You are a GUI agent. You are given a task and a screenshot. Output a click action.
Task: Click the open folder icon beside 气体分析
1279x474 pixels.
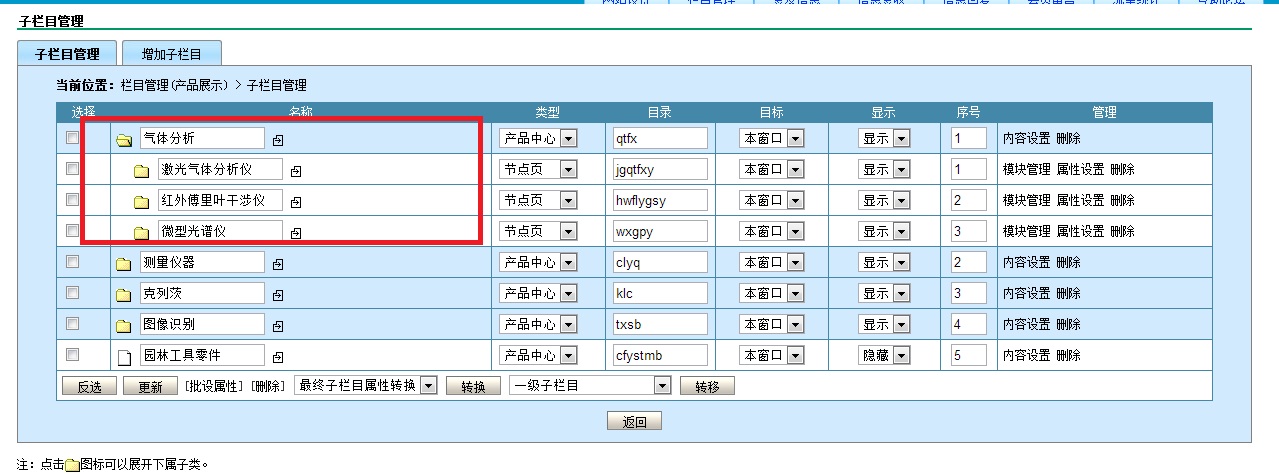click(x=124, y=140)
